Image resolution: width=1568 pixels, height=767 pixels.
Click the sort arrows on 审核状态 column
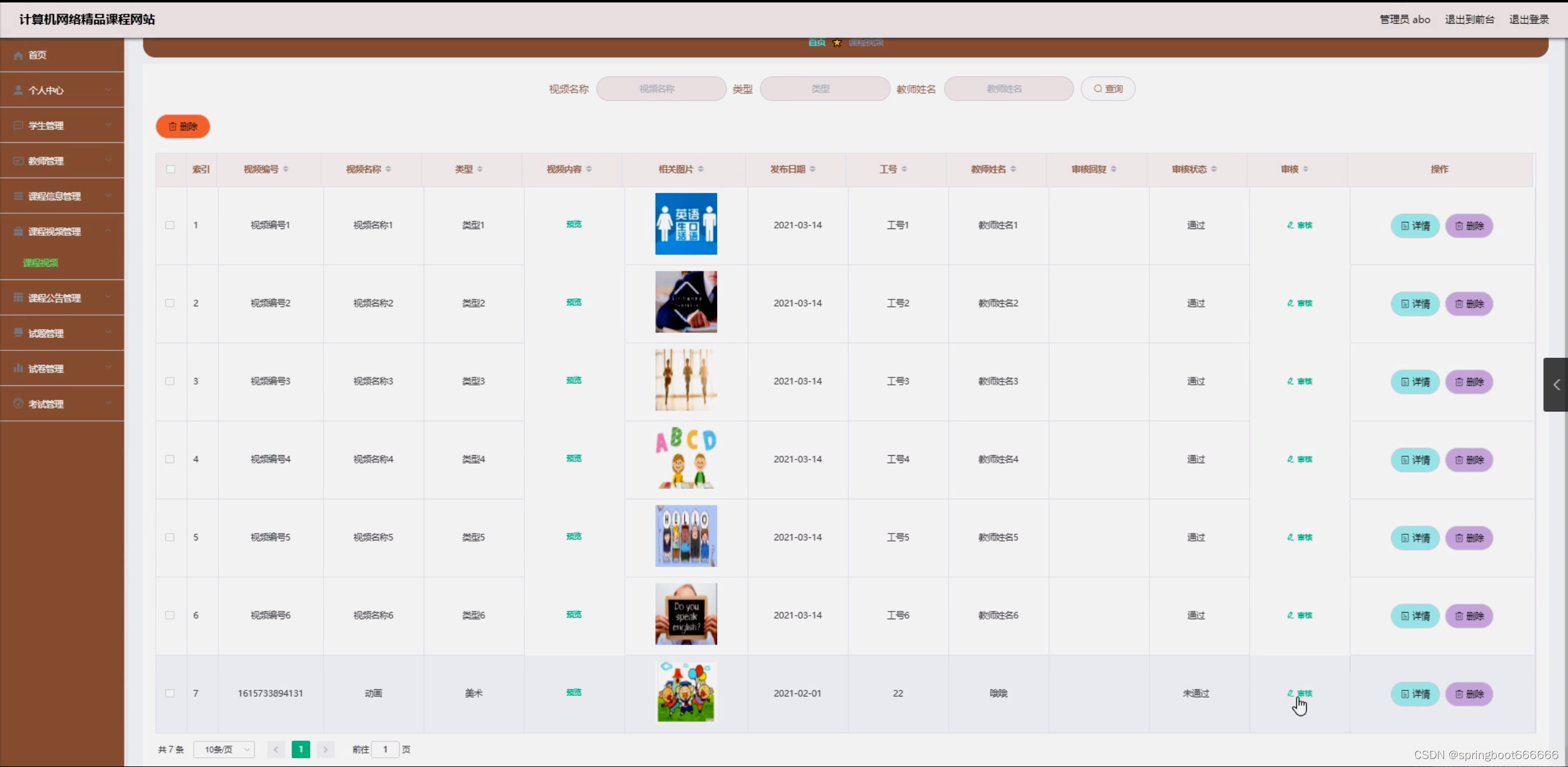[x=1214, y=169]
